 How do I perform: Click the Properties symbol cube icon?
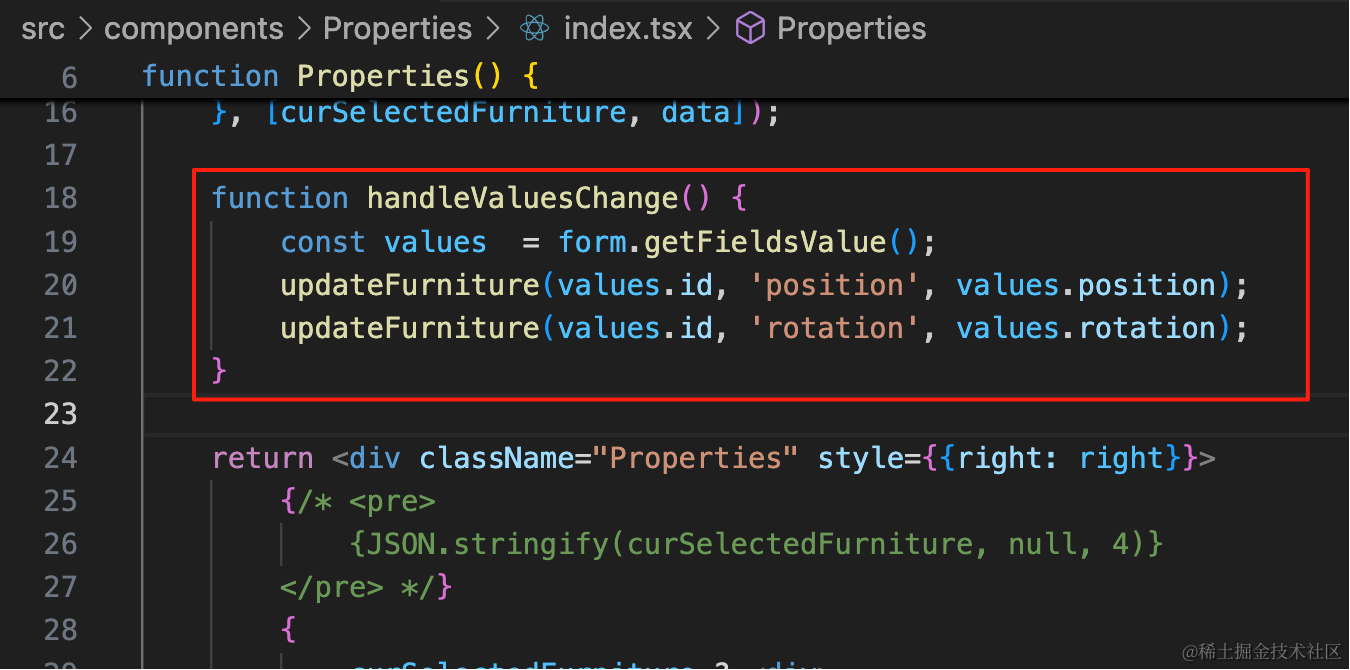750,29
